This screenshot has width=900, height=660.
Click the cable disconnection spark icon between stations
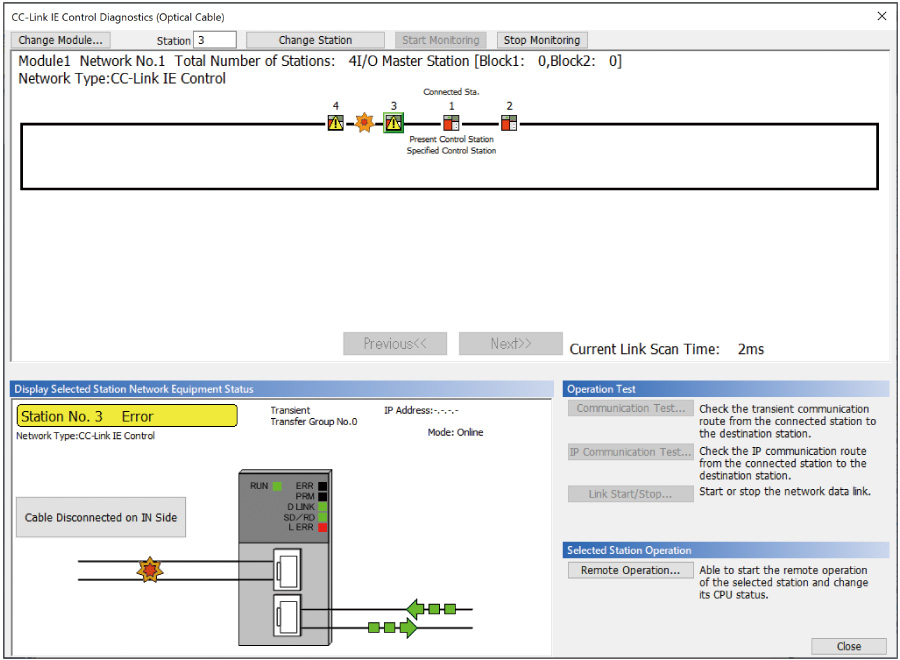[x=364, y=122]
